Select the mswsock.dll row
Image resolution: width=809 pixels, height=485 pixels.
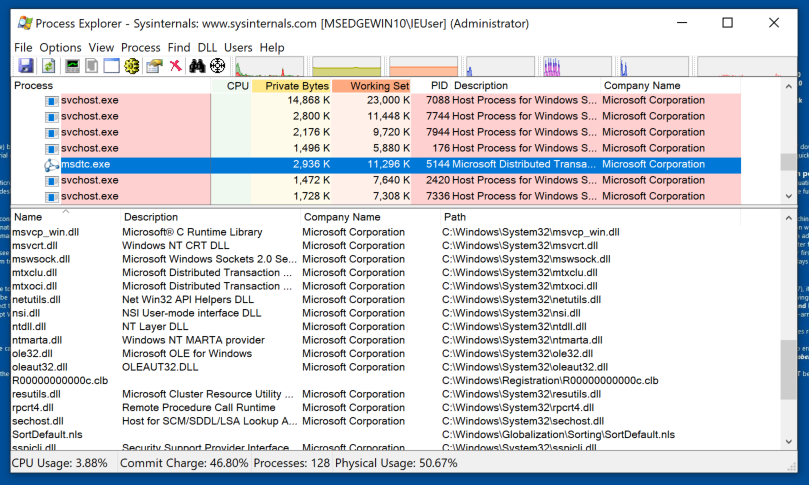[376, 259]
